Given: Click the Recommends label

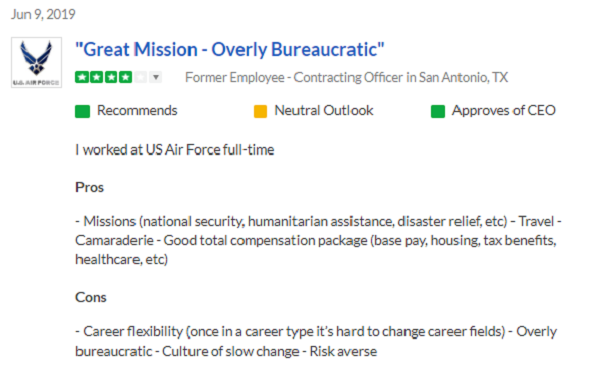Looking at the screenshot, I should tap(137, 111).
